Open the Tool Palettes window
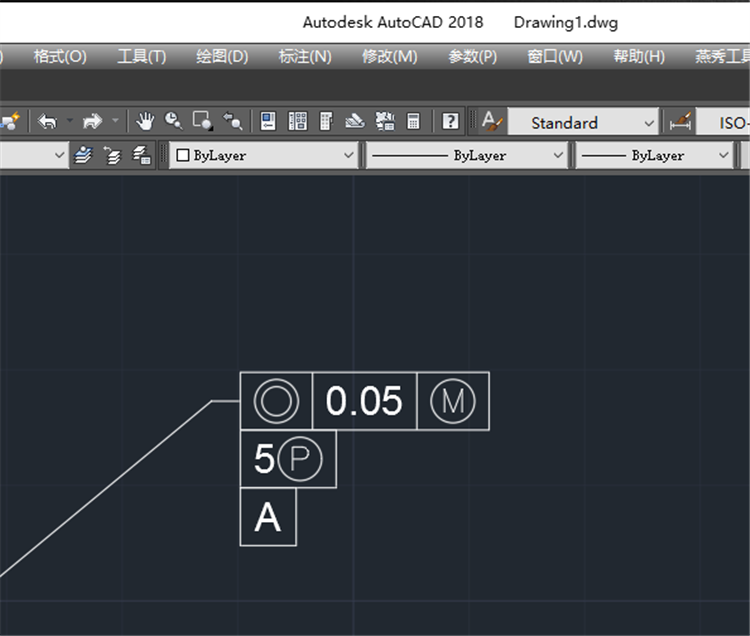Image resolution: width=750 pixels, height=636 pixels. pyautogui.click(x=326, y=121)
